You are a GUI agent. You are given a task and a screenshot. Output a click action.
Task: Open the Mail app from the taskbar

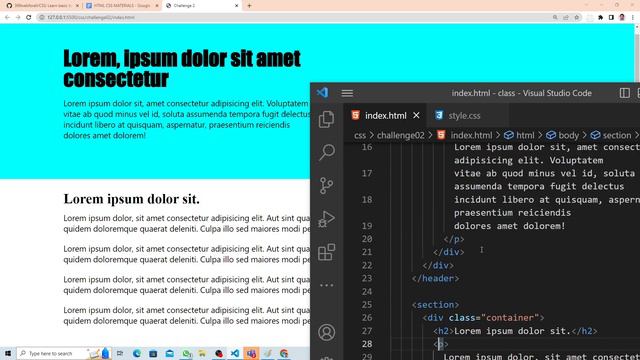[169, 353]
